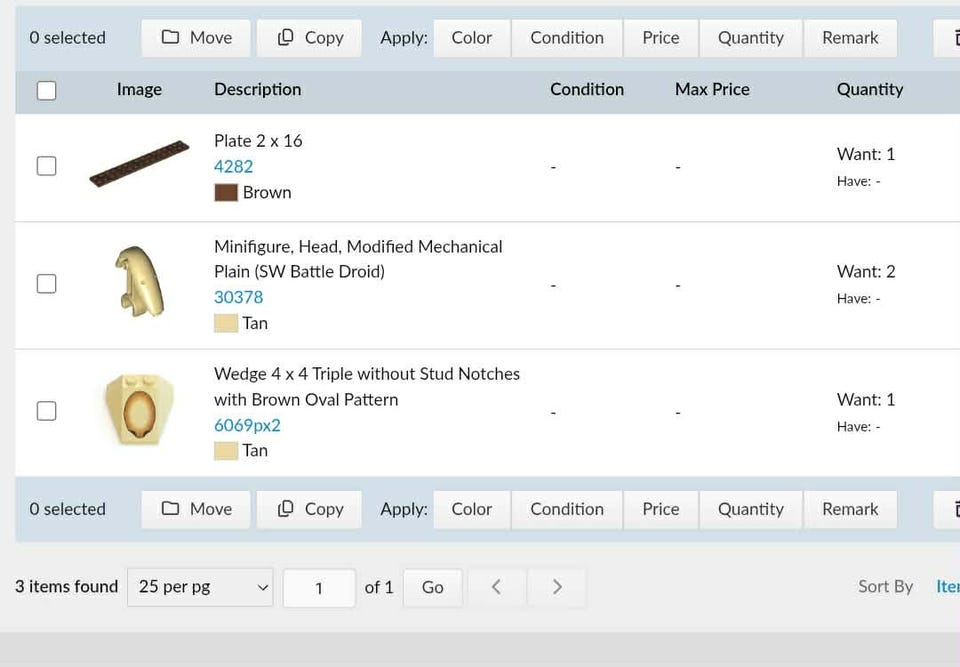This screenshot has width=960, height=667.
Task: Go to previous page arrow
Action: (x=497, y=587)
